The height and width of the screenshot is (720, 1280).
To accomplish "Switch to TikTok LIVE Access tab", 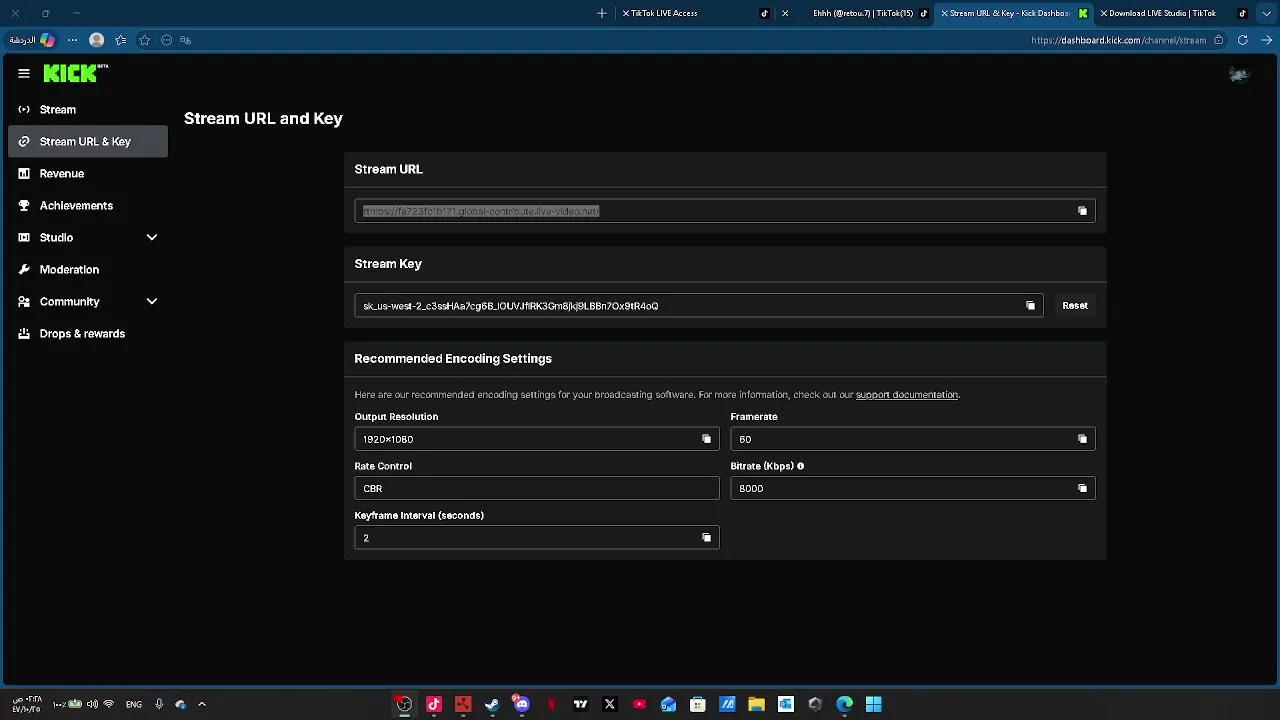I will [695, 13].
